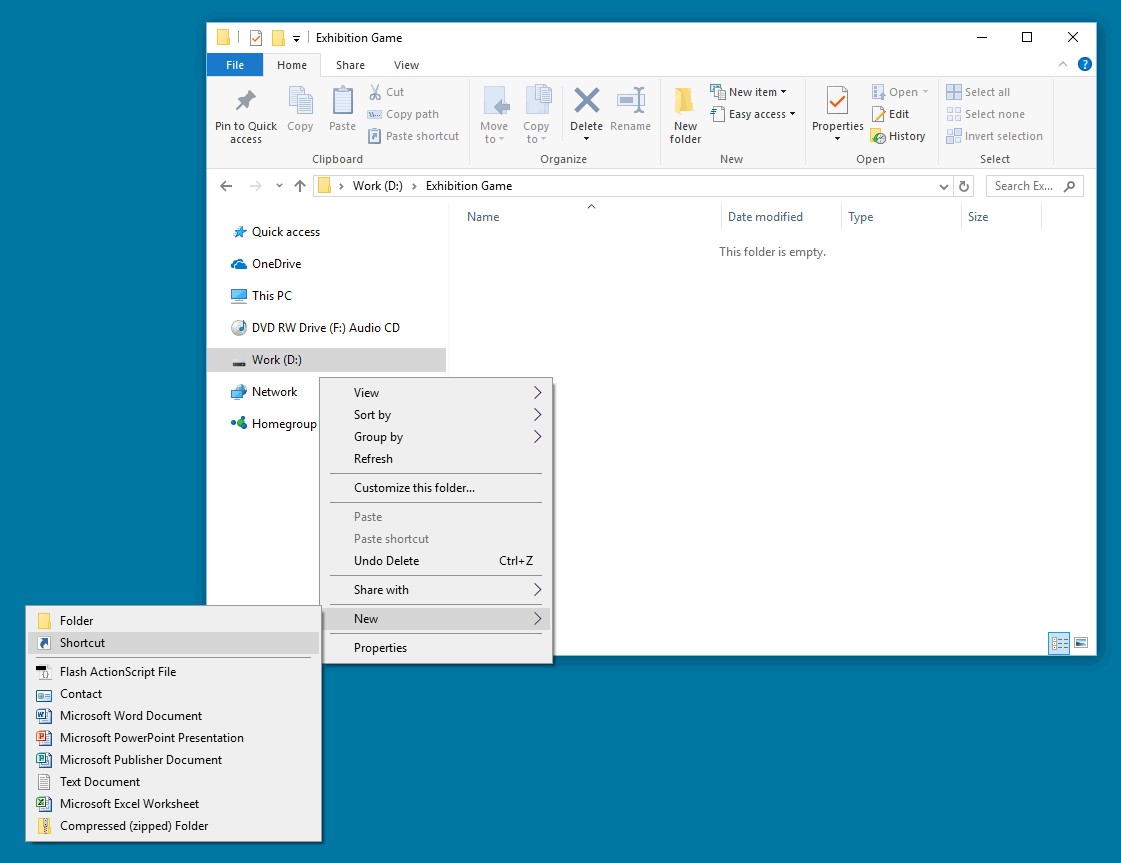Open the Sort by submenu
The image size is (1121, 863).
(x=436, y=415)
